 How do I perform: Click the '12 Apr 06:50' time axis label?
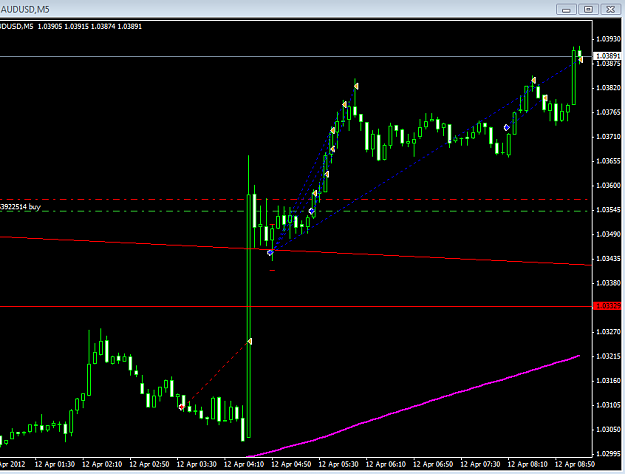point(433,464)
